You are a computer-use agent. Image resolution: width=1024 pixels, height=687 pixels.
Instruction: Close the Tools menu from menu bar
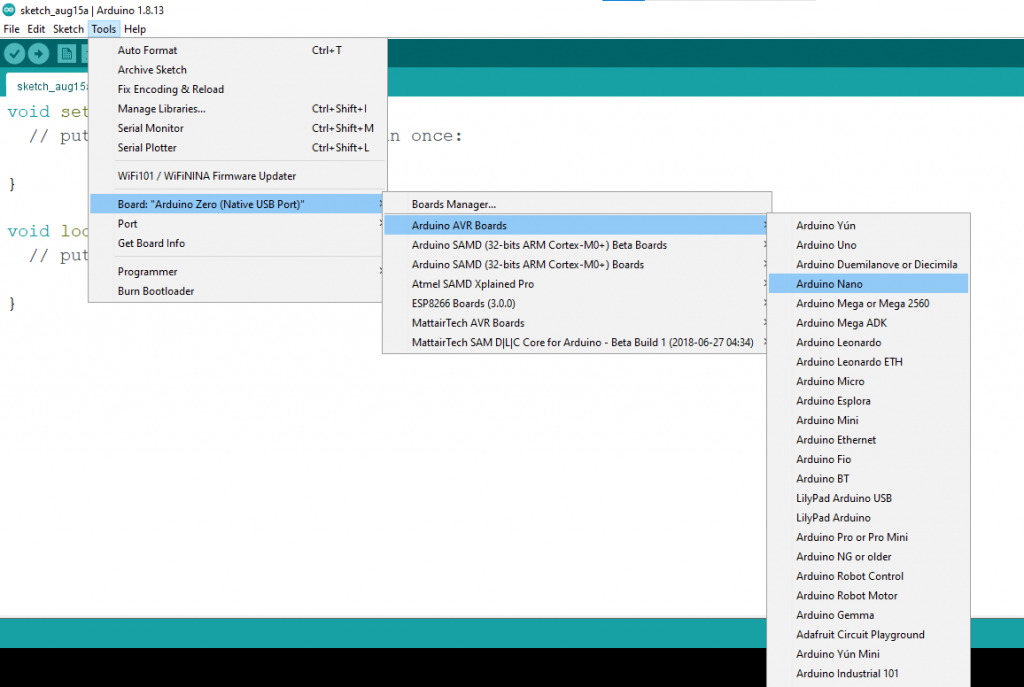(x=104, y=29)
